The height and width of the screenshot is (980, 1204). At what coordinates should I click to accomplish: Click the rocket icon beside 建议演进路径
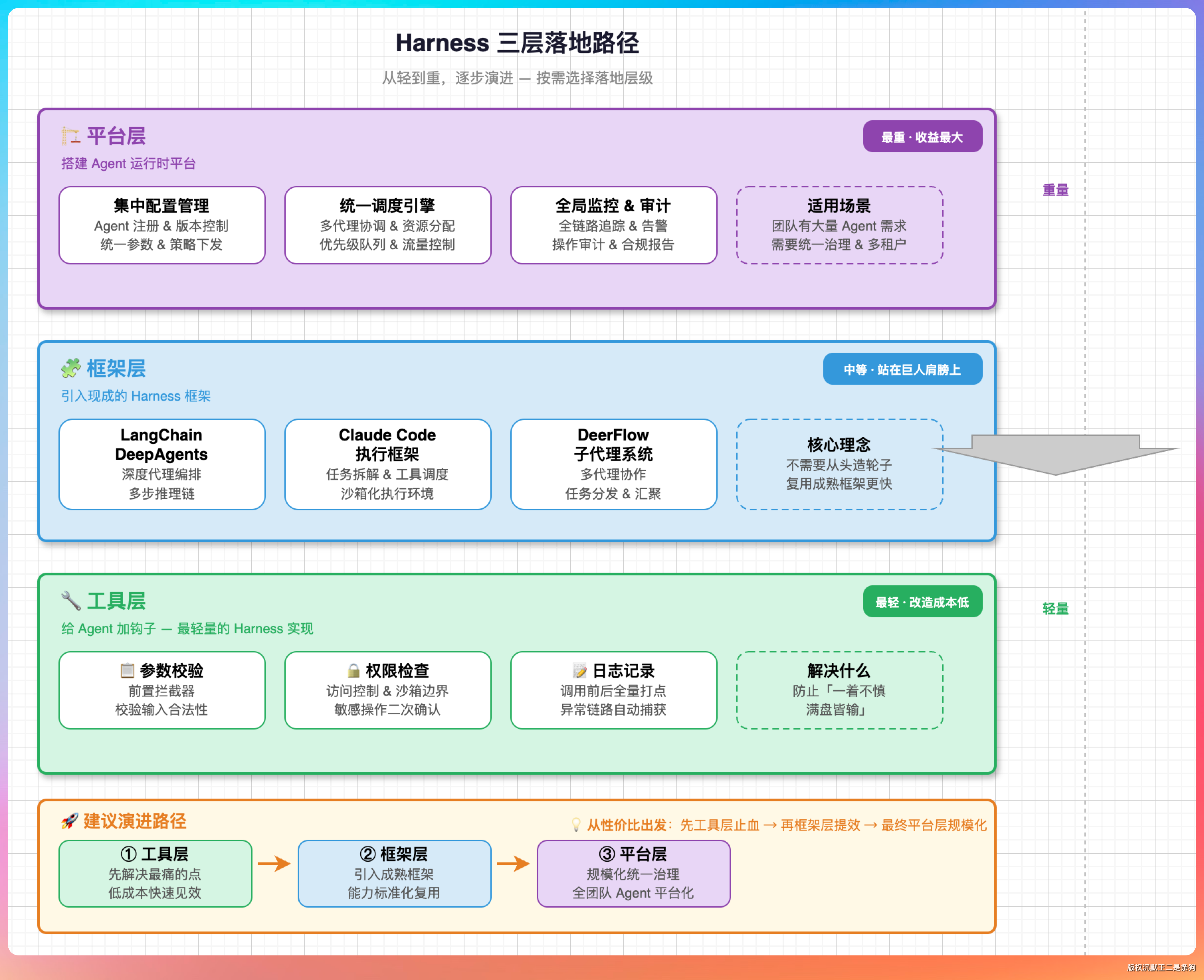69,821
